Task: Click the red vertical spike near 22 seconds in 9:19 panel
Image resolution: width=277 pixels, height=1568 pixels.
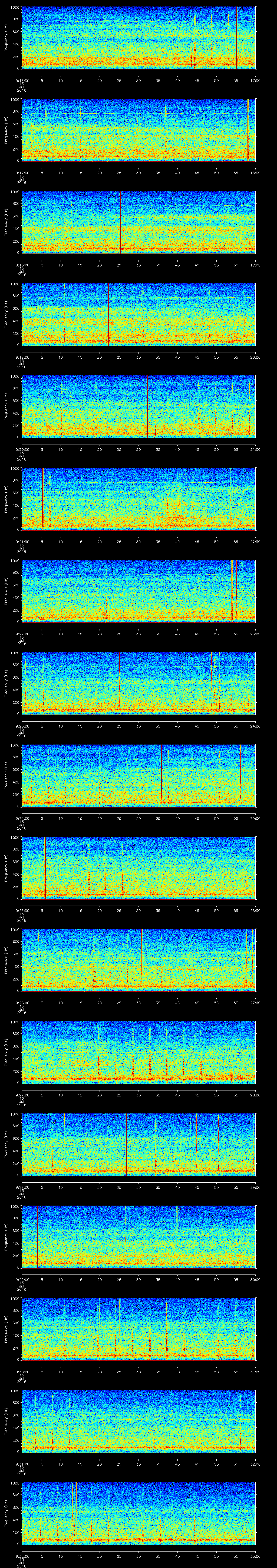Action: (x=108, y=314)
